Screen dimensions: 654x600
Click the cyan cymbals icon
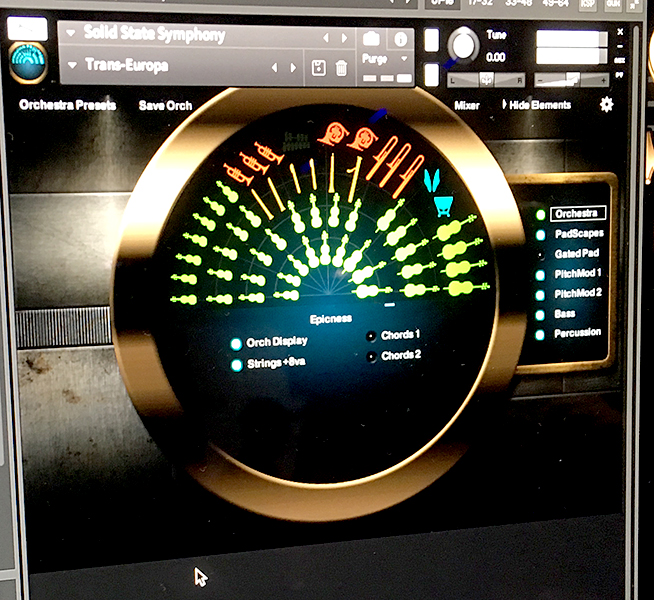click(432, 180)
